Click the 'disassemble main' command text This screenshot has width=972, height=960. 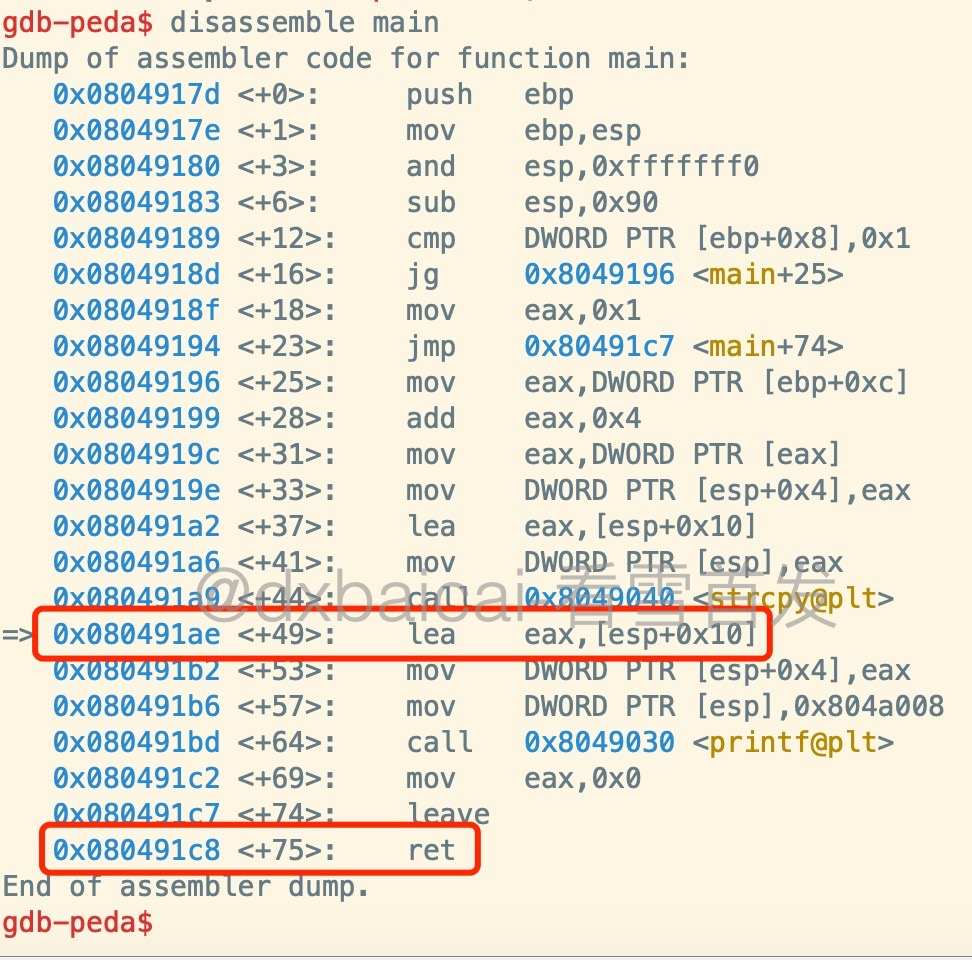(304, 22)
